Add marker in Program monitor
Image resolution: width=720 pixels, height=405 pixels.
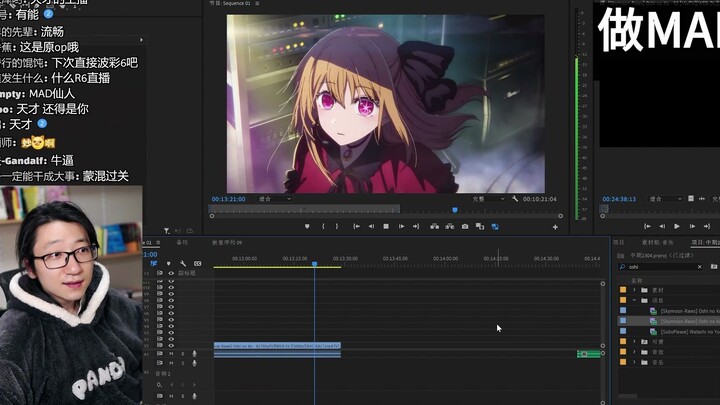tap(307, 226)
